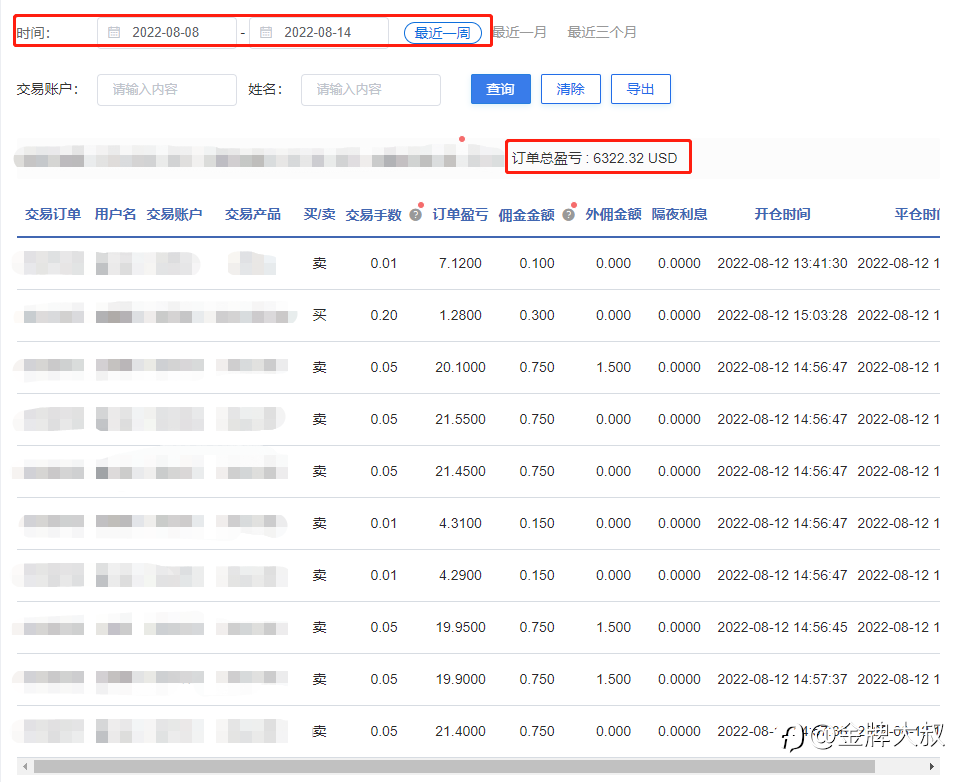Click the 0.100 commission cell
956x782 pixels.
537,263
